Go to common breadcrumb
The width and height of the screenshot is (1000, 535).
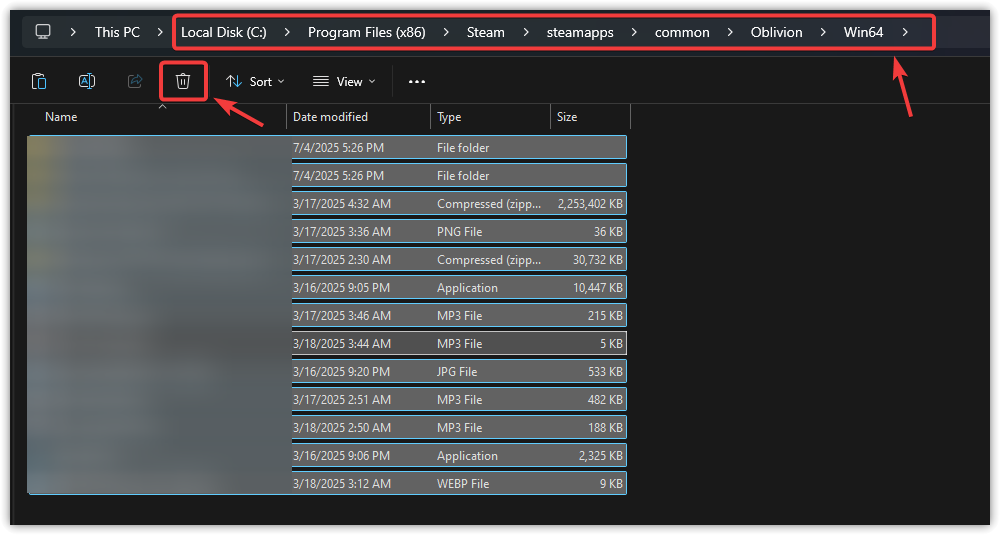(x=682, y=32)
